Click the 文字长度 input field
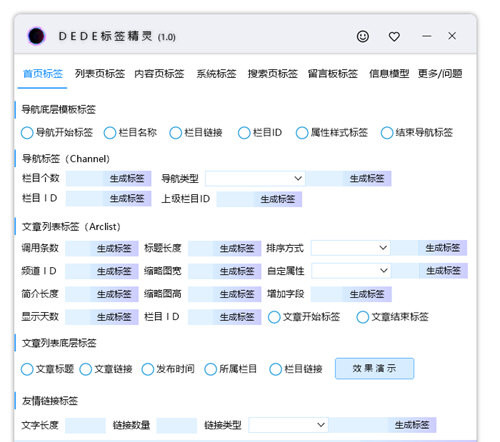This screenshot has height=442, width=500. tap(85, 425)
